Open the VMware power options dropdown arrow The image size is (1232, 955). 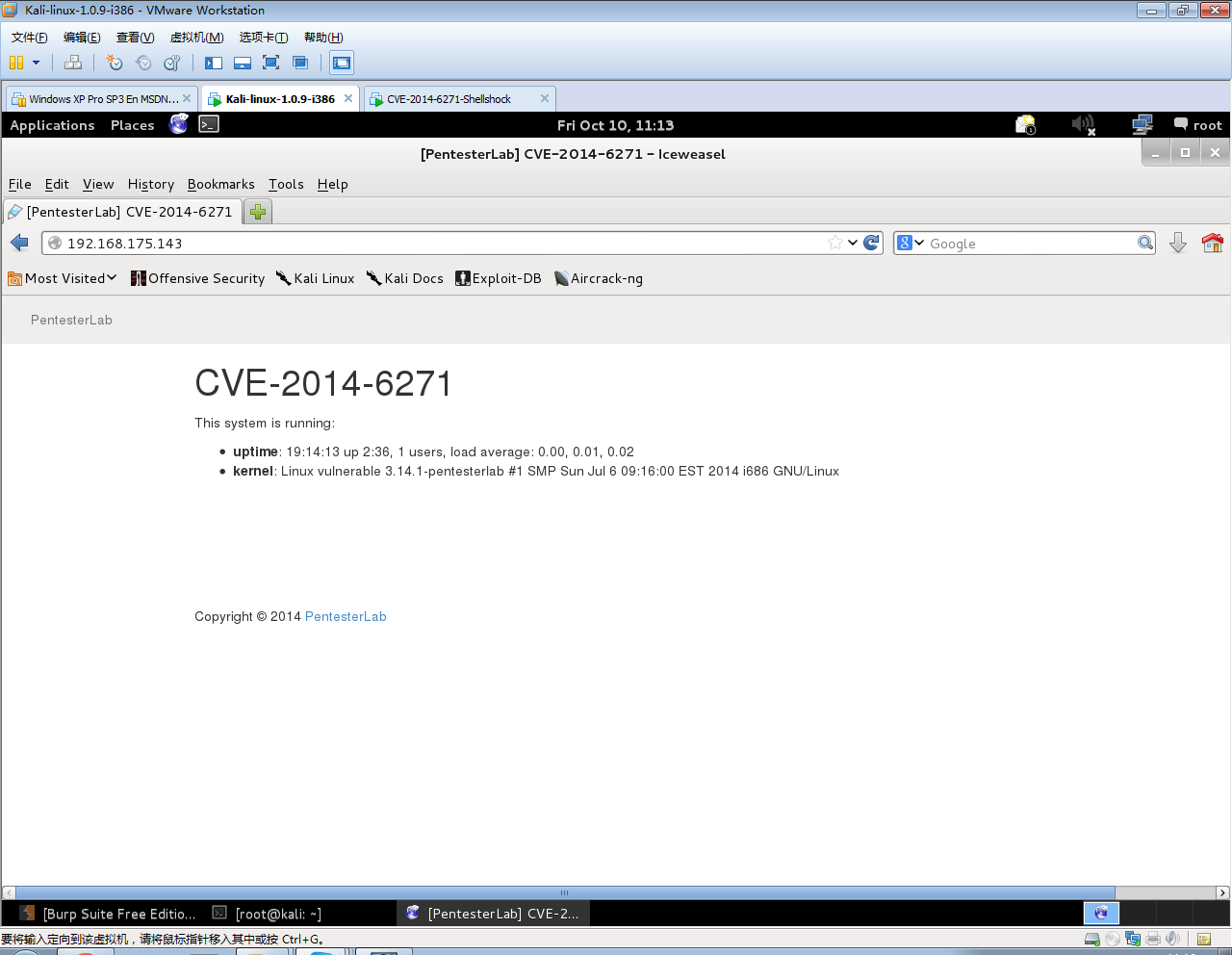pyautogui.click(x=37, y=63)
